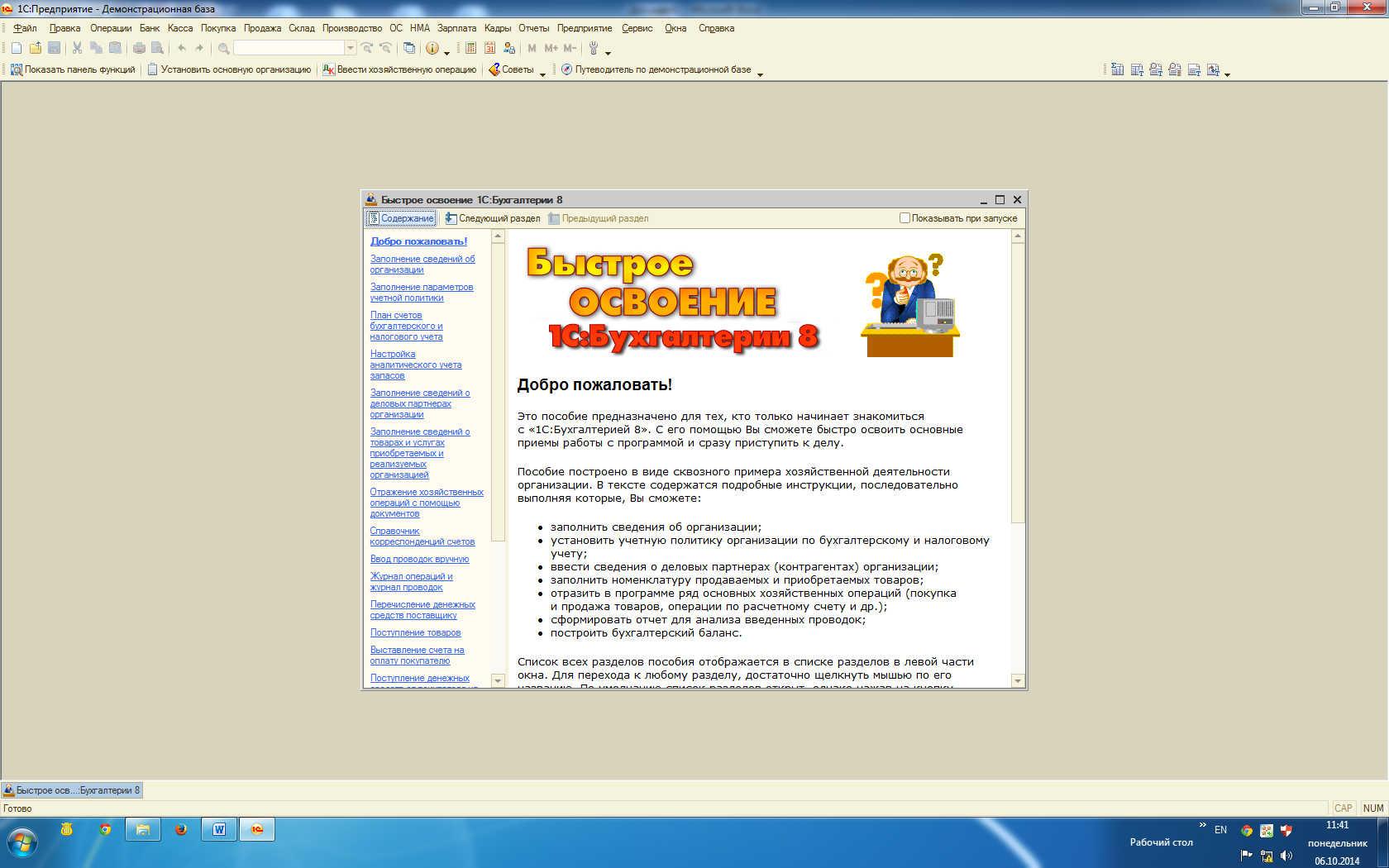This screenshot has height=868, width=1389.
Task: Open 'Справочник корреспонденций счетов' link
Action: [422, 537]
